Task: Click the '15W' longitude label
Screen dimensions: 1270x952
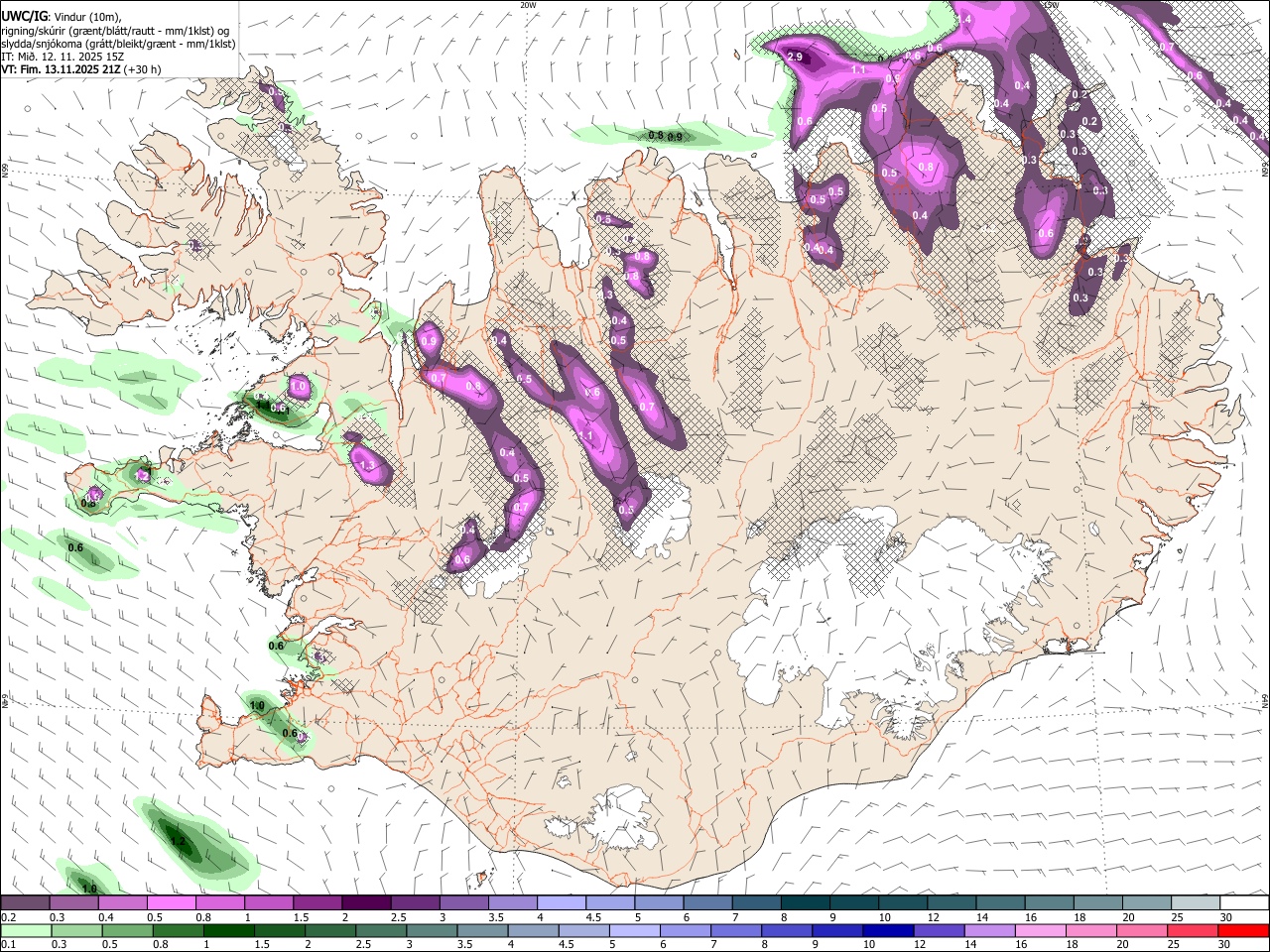Action: pos(1053,5)
